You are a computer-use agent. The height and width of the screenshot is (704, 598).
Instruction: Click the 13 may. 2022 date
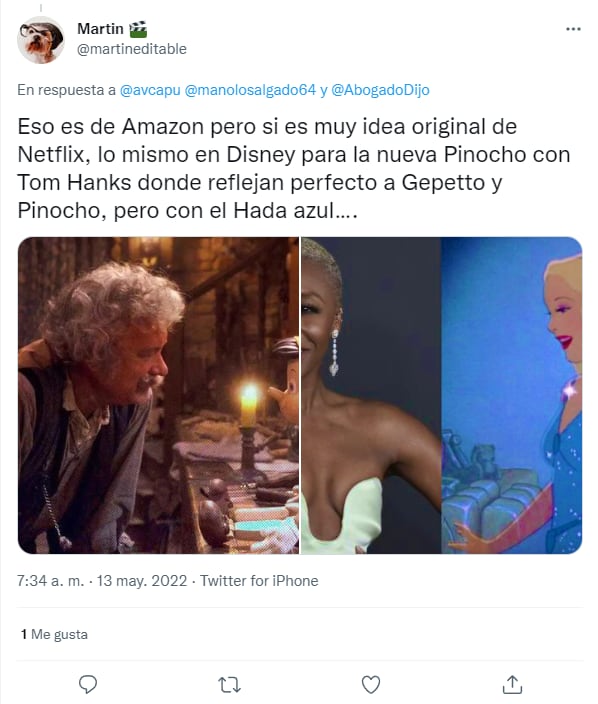pos(142,581)
